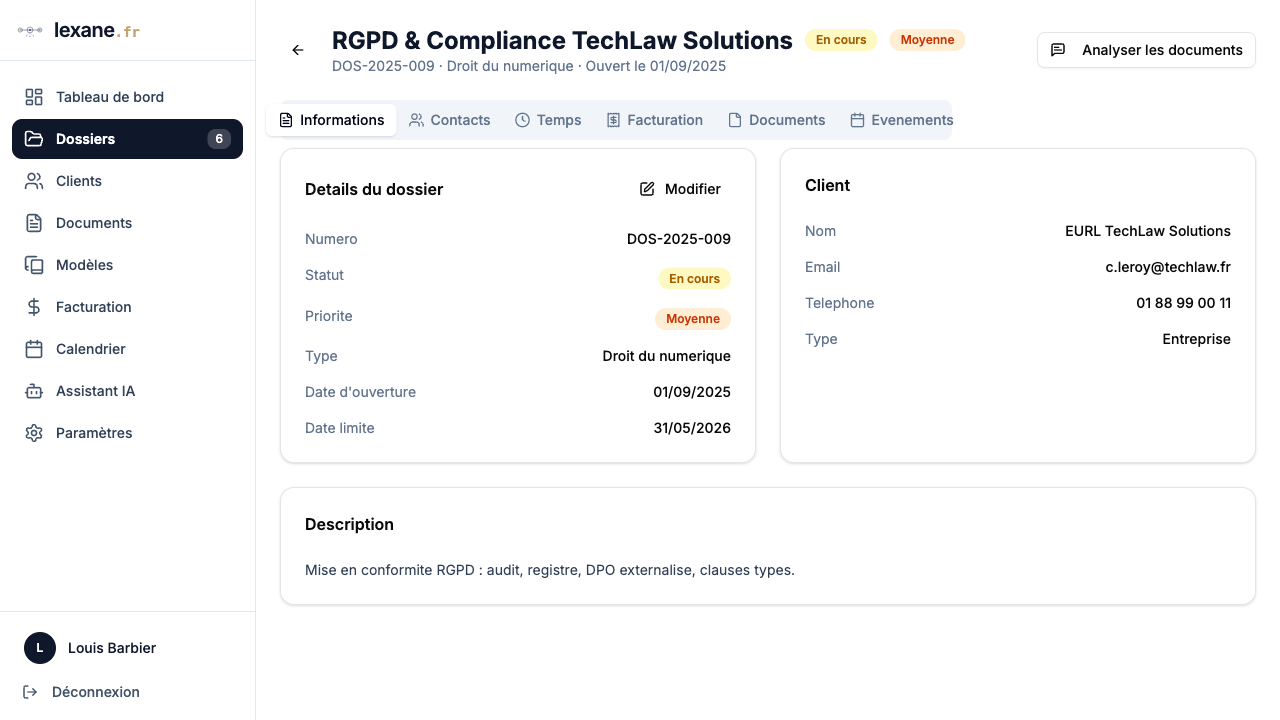
Task: Click the Facturation dollar icon in sidebar
Action: [34, 307]
